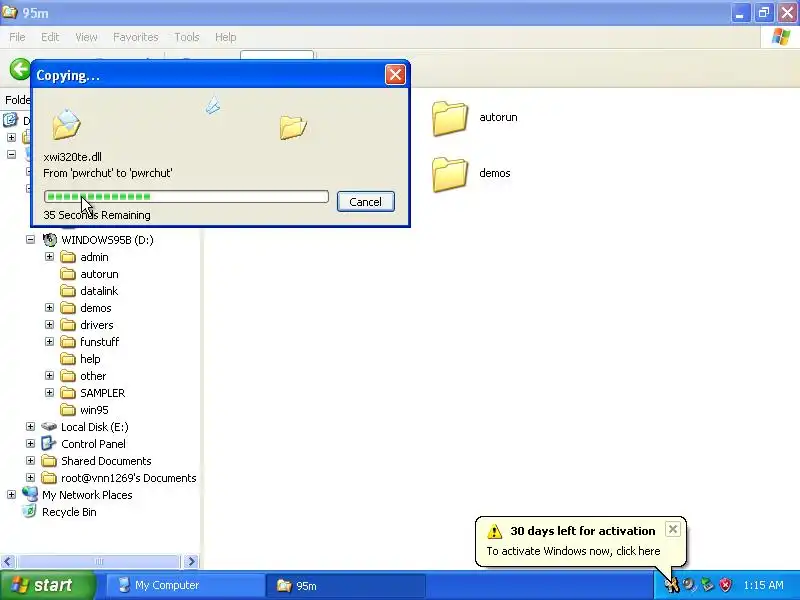The width and height of the screenshot is (800, 600).
Task: Click the taskbar clock showing 1:15 AM
Action: (x=763, y=585)
